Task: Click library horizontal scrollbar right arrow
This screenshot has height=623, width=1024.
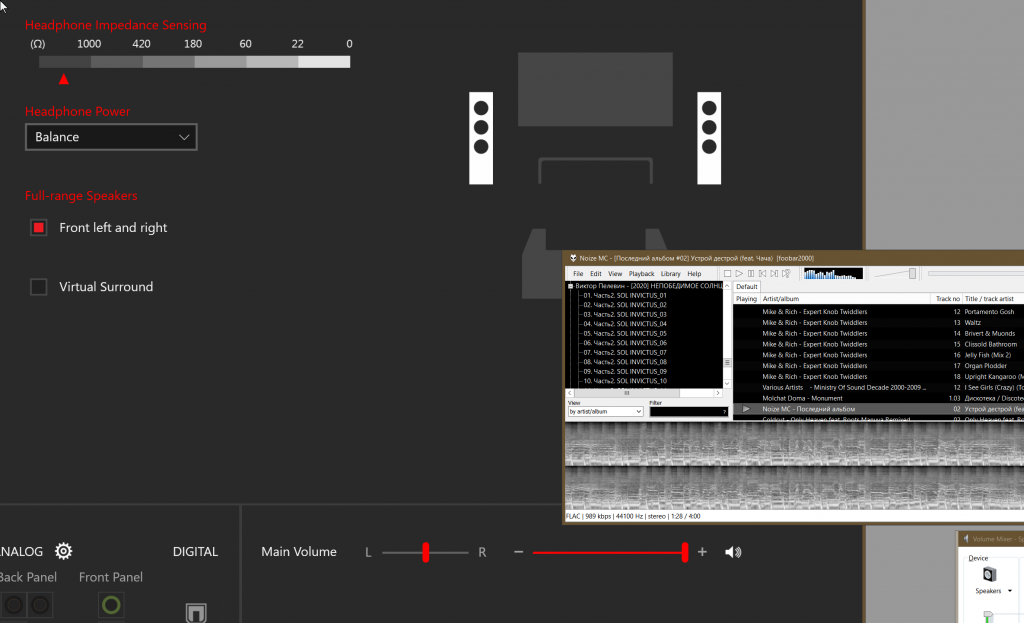Action: click(x=718, y=393)
